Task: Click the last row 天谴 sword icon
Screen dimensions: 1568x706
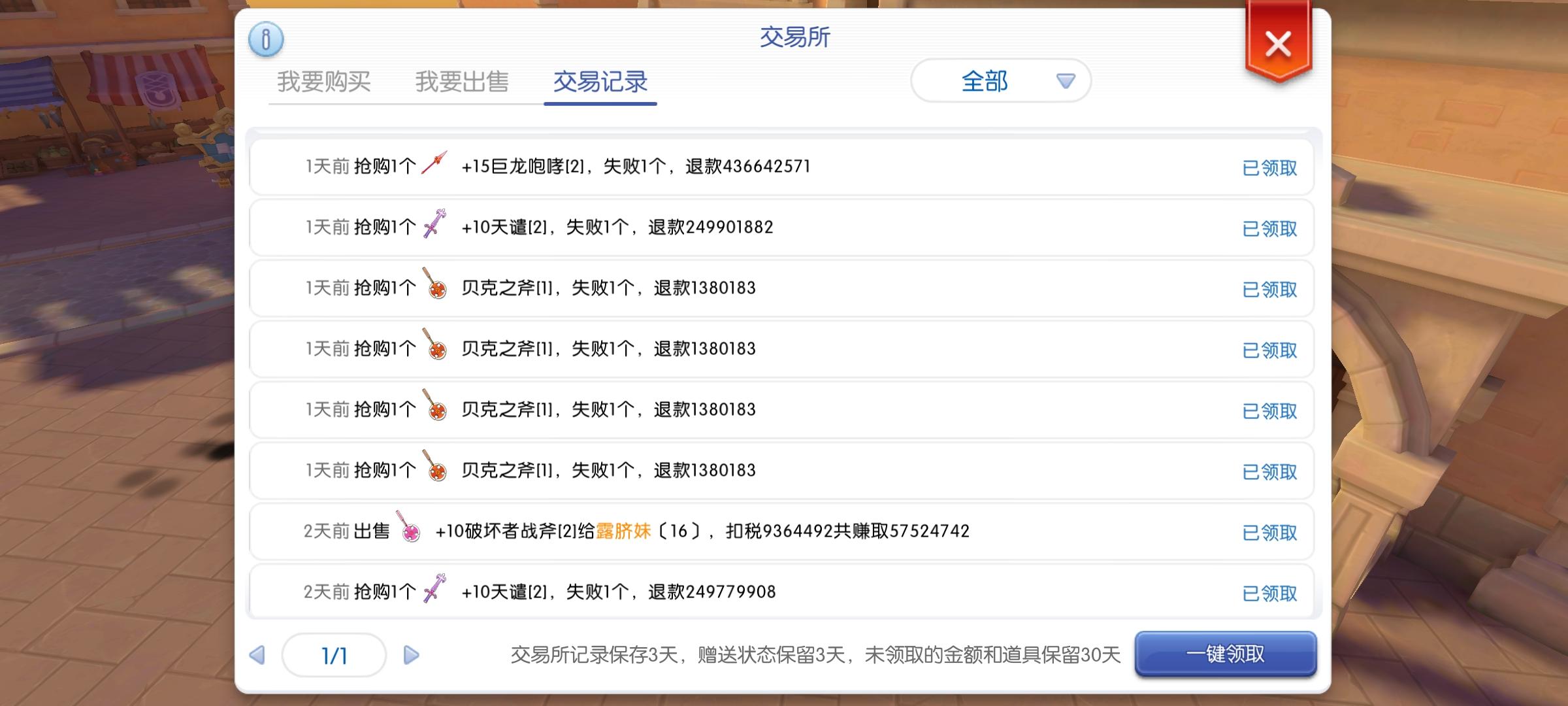Action: click(434, 588)
